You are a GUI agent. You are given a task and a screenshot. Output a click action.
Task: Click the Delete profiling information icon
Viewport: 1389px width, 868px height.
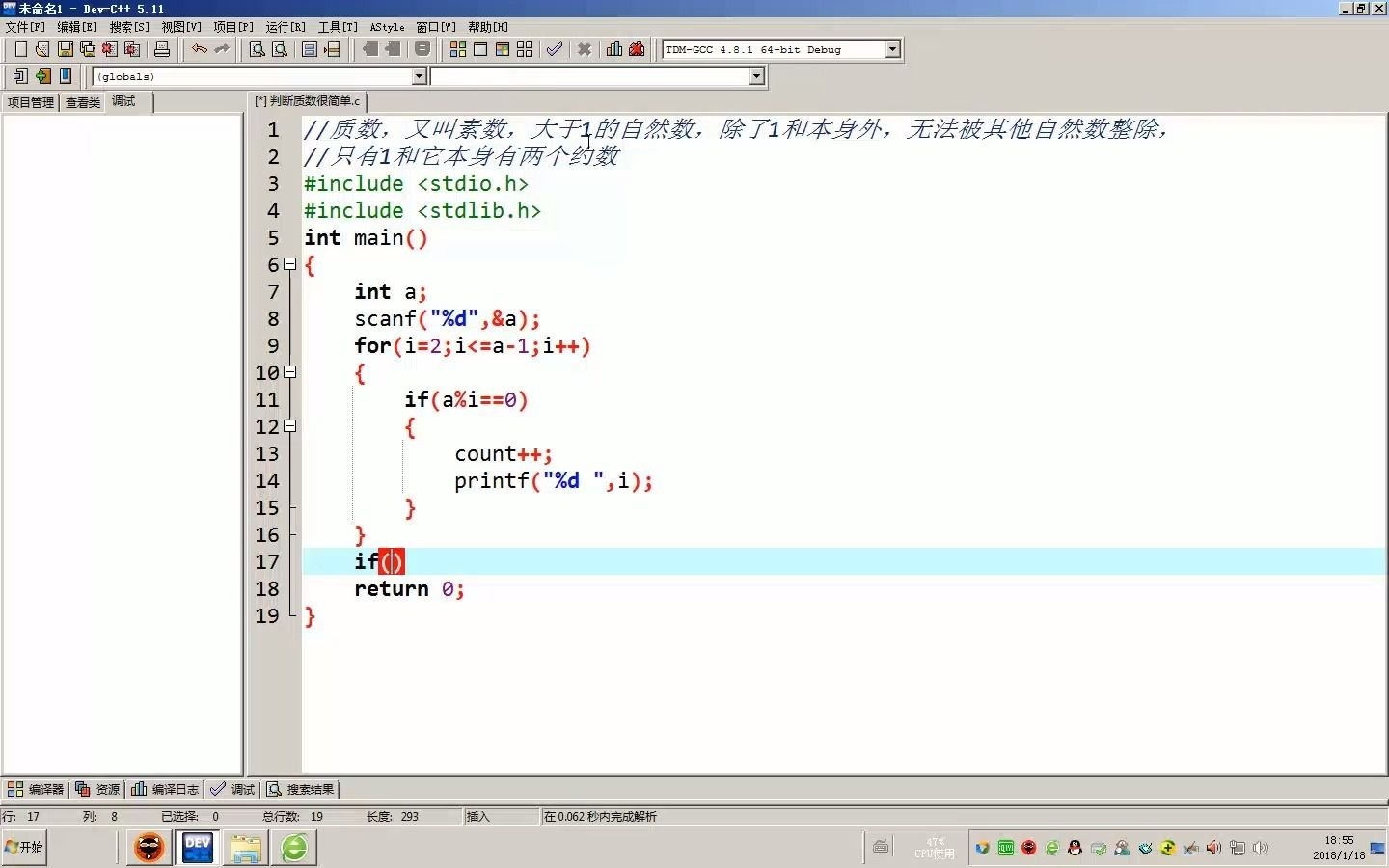coord(637,49)
